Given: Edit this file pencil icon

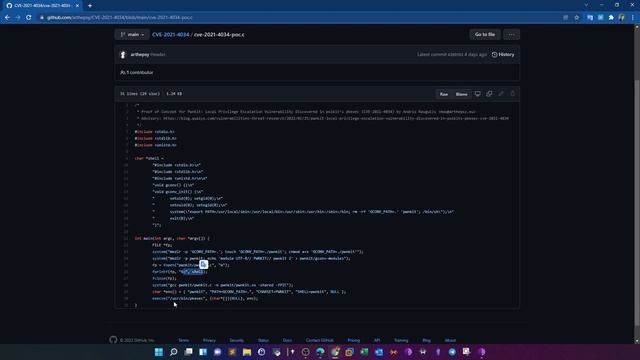Looking at the screenshot, I should [501, 94].
